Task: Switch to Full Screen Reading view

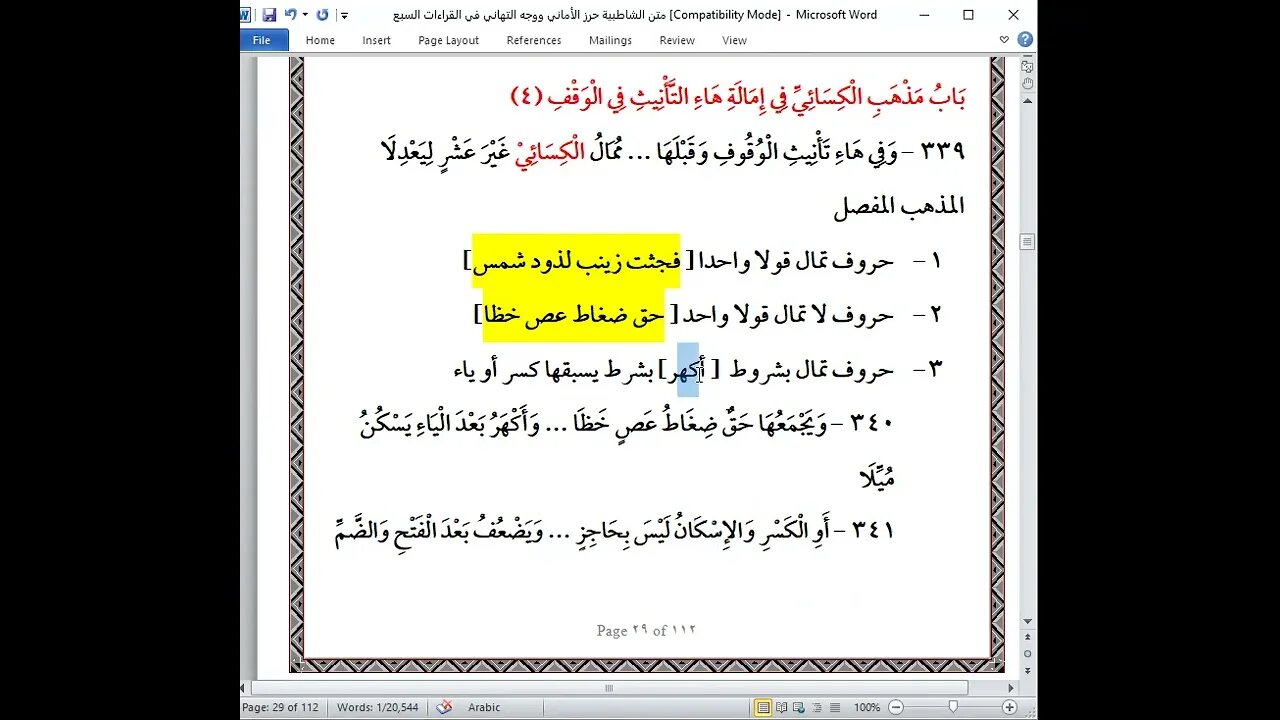Action: click(x=780, y=707)
